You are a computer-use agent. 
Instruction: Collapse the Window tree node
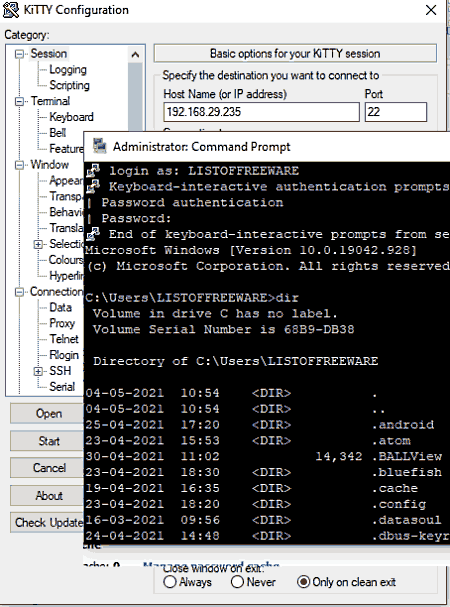pos(19,165)
